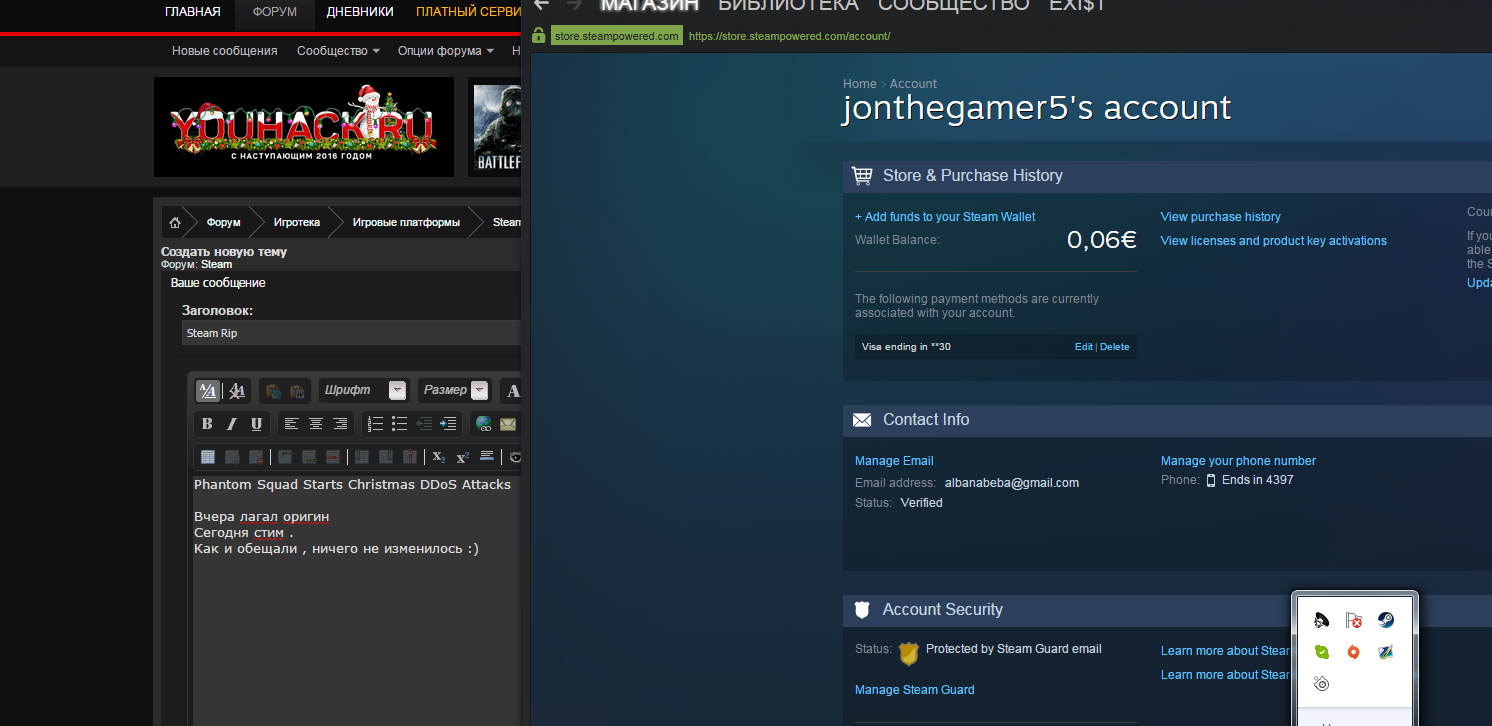1492x726 pixels.
Task: Click Edit for the Visa payment method
Action: coord(1084,347)
